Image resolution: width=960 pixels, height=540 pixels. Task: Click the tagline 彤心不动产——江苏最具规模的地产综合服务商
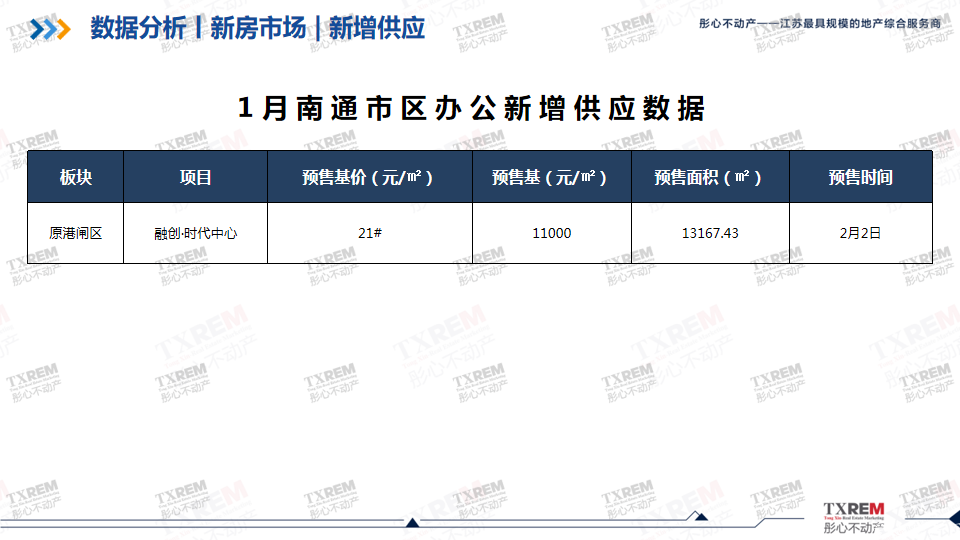(820, 24)
